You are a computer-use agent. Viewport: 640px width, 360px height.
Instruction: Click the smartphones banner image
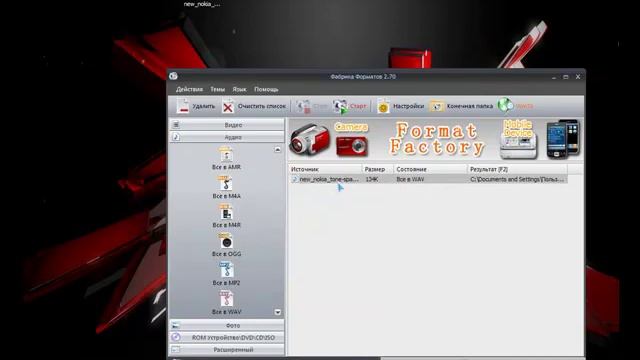(x=563, y=139)
